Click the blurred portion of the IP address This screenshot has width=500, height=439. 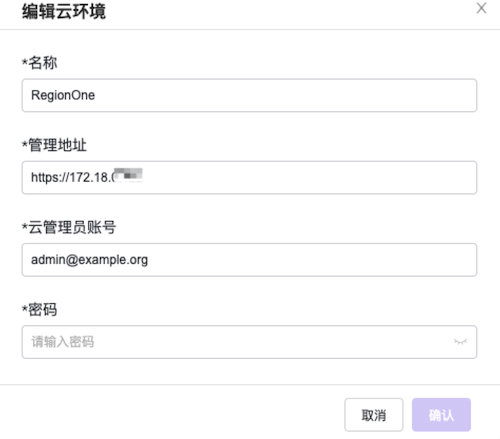tap(127, 175)
